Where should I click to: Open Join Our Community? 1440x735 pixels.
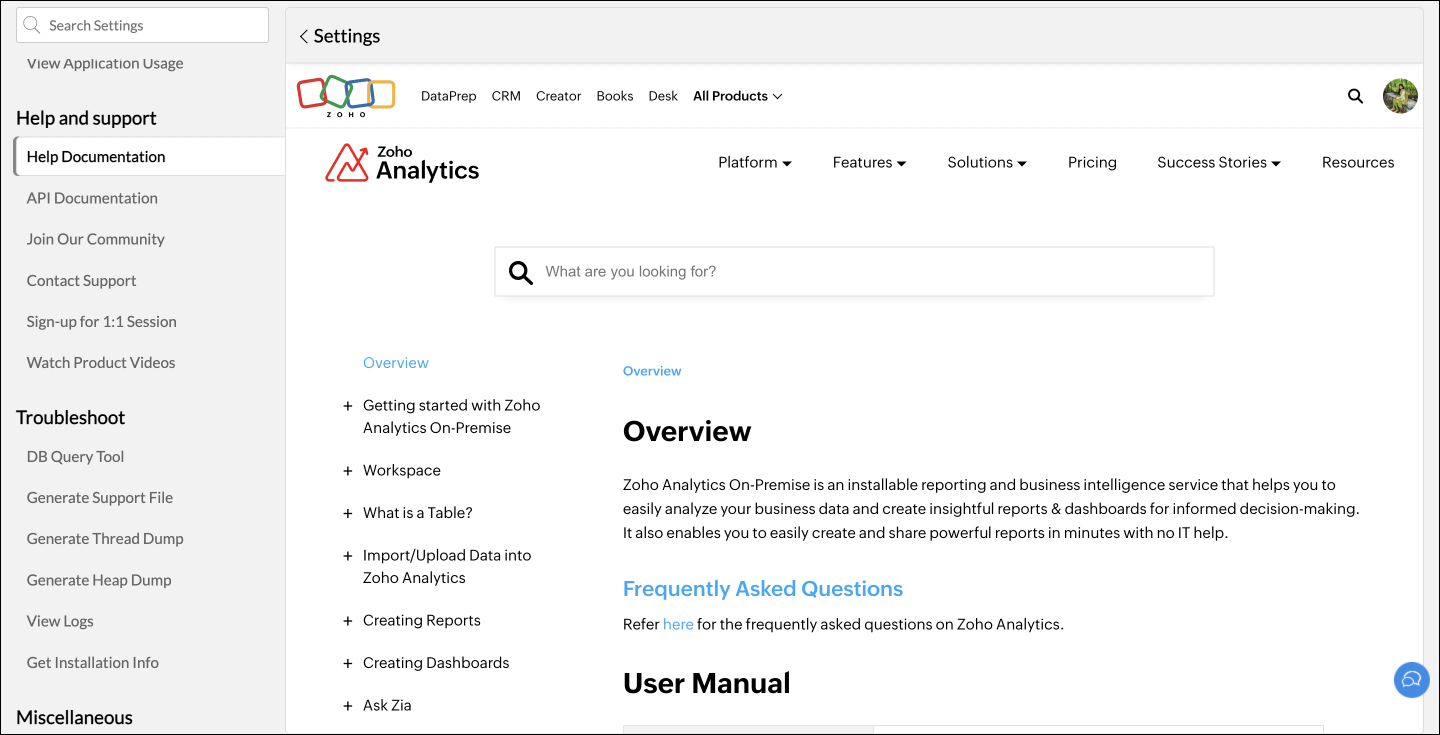(95, 239)
